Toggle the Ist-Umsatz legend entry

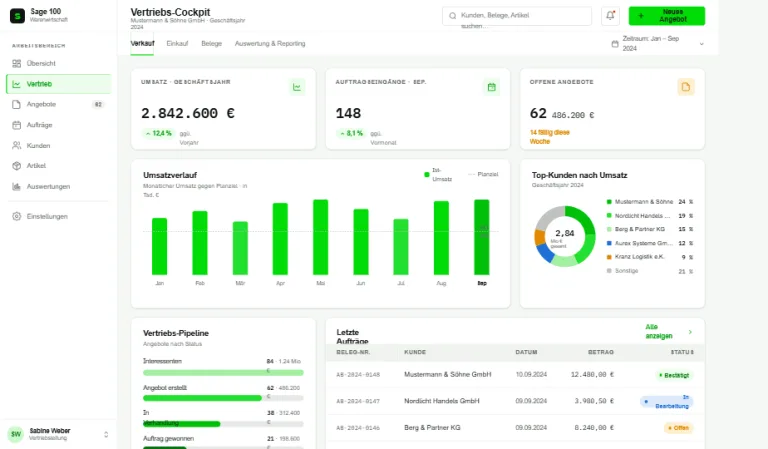point(438,175)
